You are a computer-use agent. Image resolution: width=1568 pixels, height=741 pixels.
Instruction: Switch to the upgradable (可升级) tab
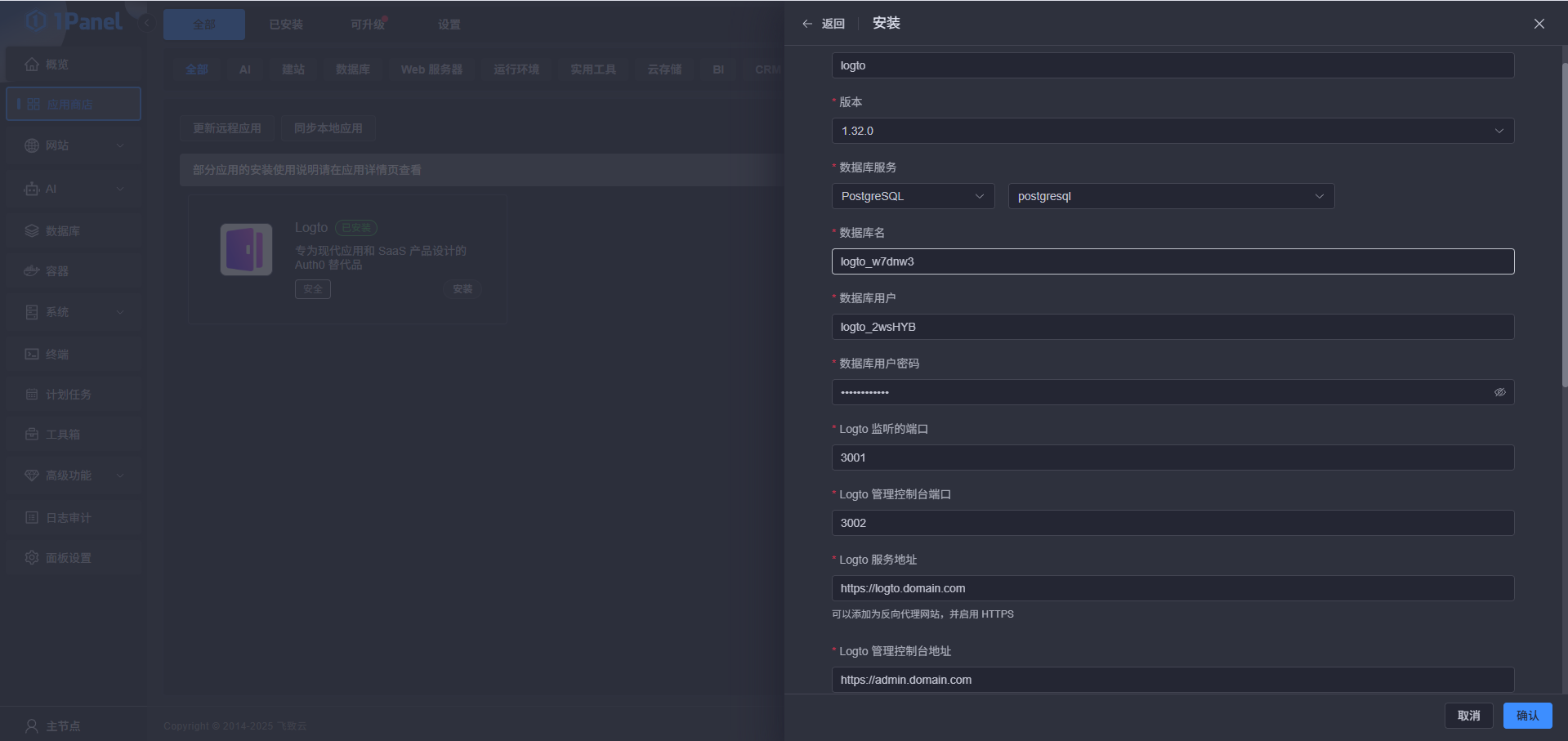pyautogui.click(x=367, y=25)
